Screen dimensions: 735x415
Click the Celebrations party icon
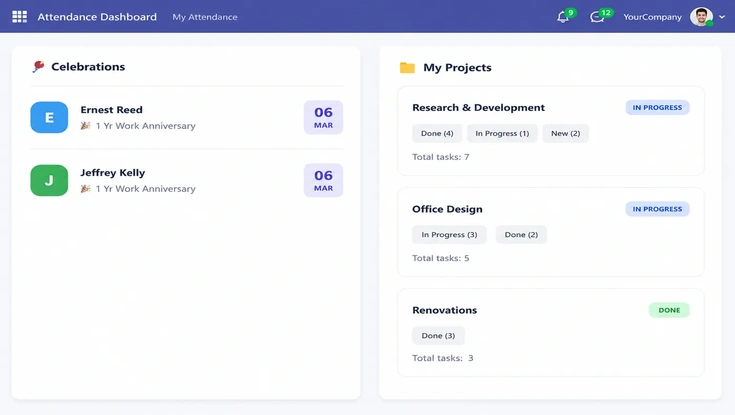click(38, 67)
